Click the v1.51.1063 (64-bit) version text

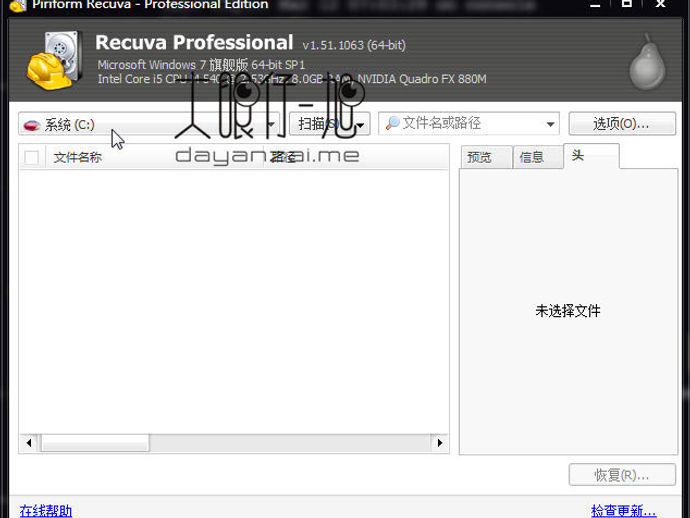click(354, 45)
